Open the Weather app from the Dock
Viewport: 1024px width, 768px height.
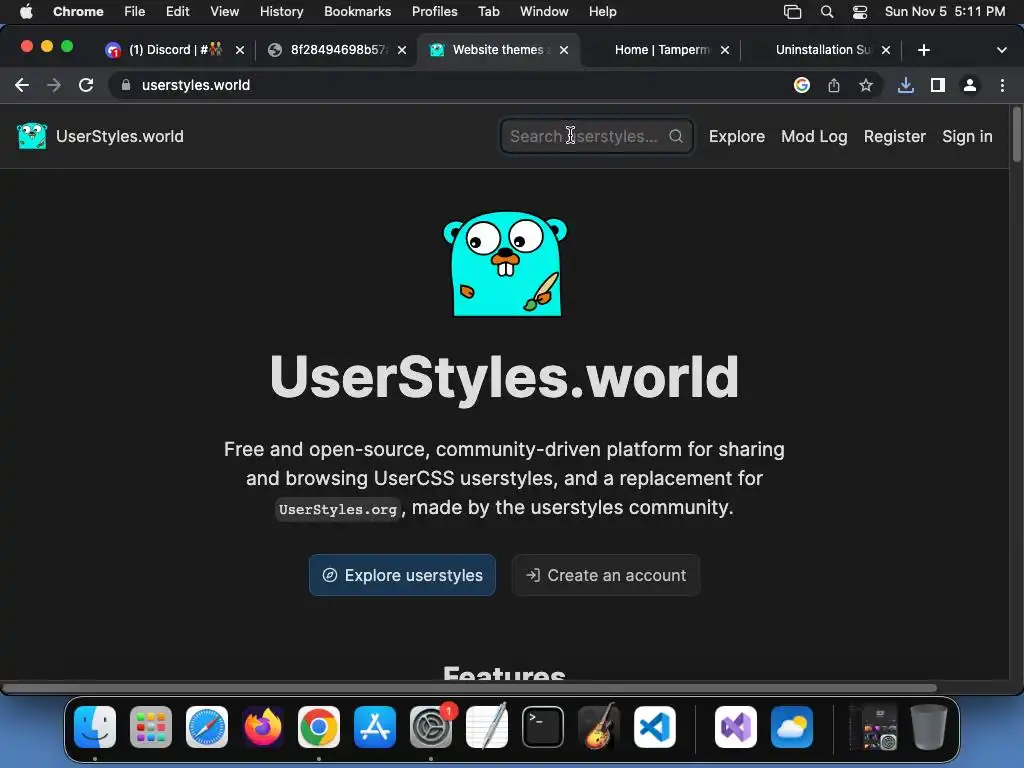tap(792, 727)
